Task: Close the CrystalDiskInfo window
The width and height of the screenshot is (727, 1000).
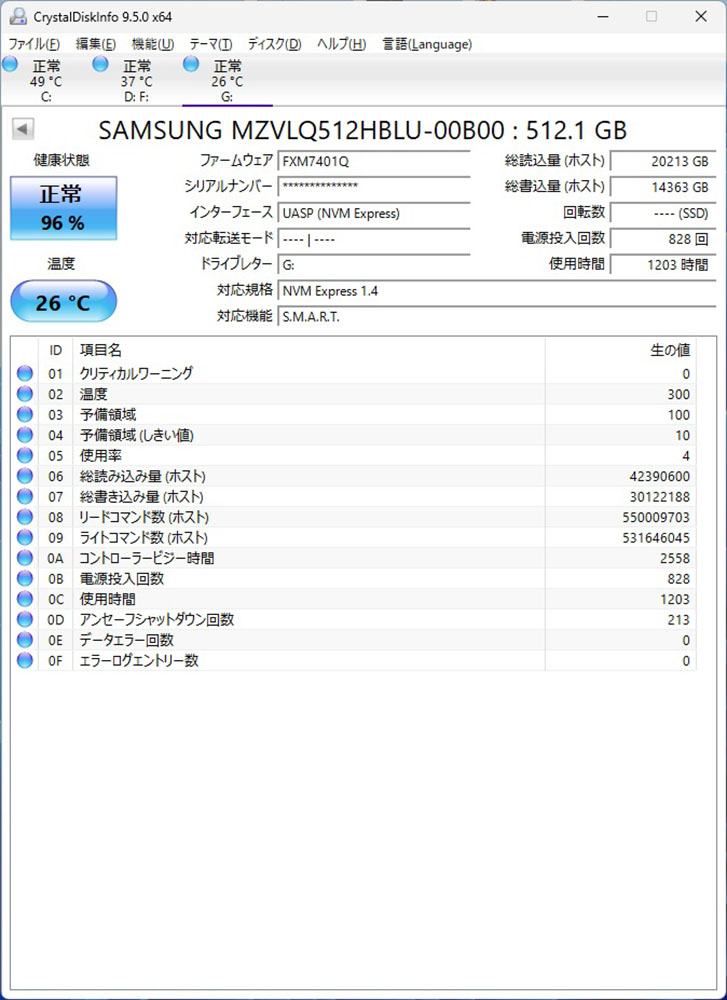Action: coord(700,16)
